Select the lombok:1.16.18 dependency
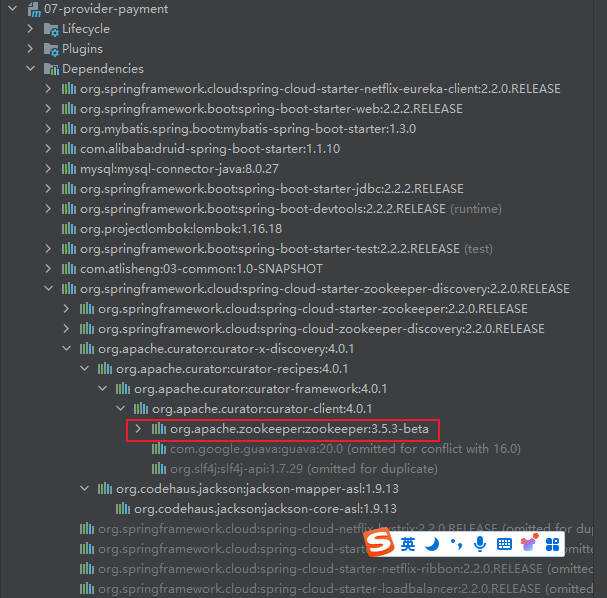 [166, 229]
